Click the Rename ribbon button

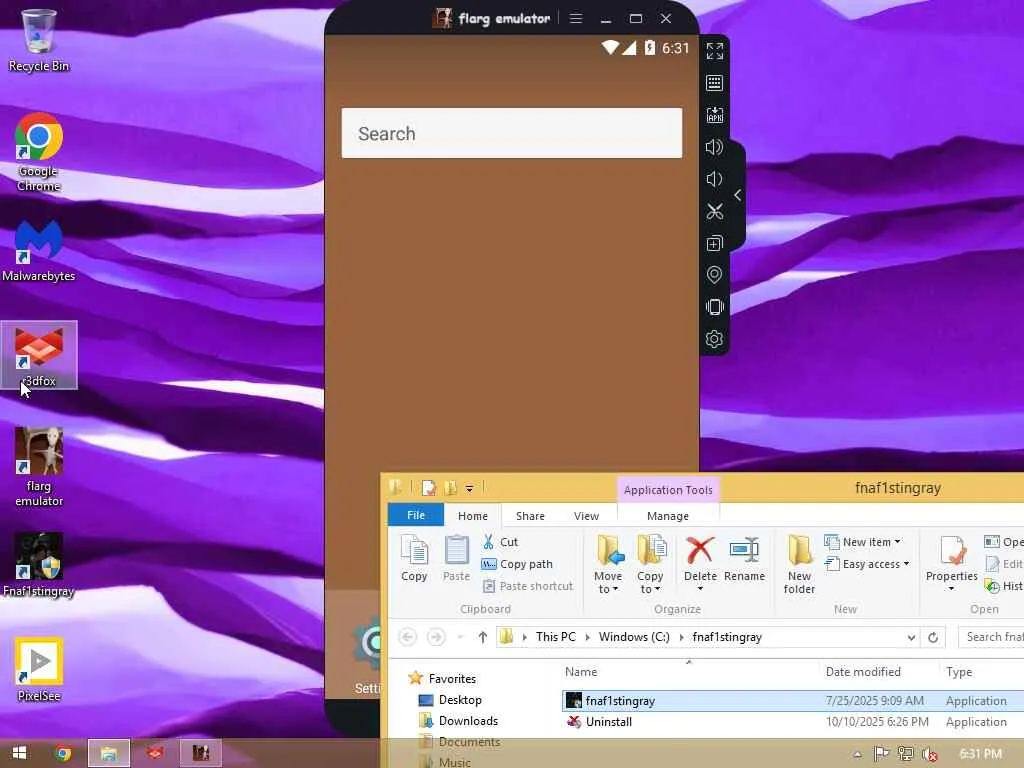click(x=744, y=558)
